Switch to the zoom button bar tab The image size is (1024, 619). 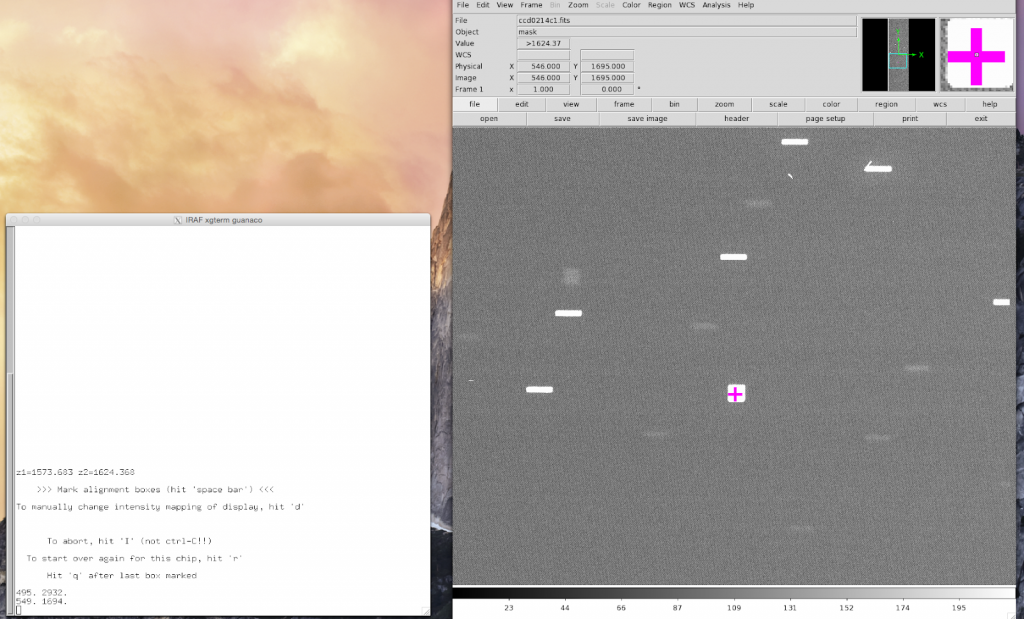(724, 104)
